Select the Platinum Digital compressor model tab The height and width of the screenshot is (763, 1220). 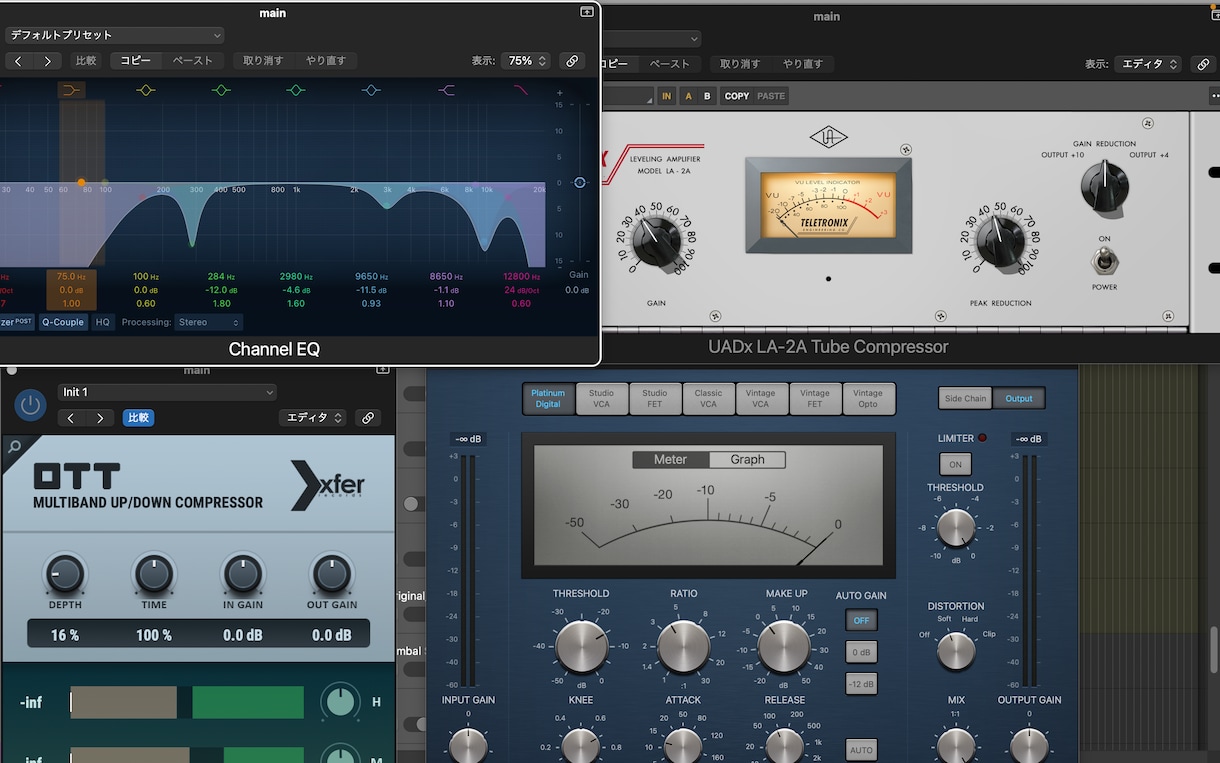click(x=548, y=399)
